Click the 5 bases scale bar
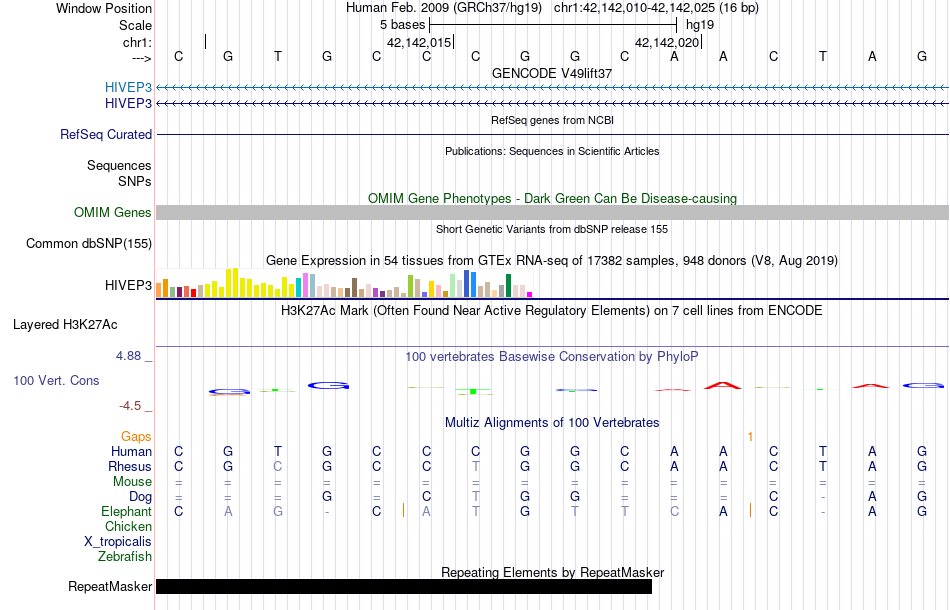 553,25
